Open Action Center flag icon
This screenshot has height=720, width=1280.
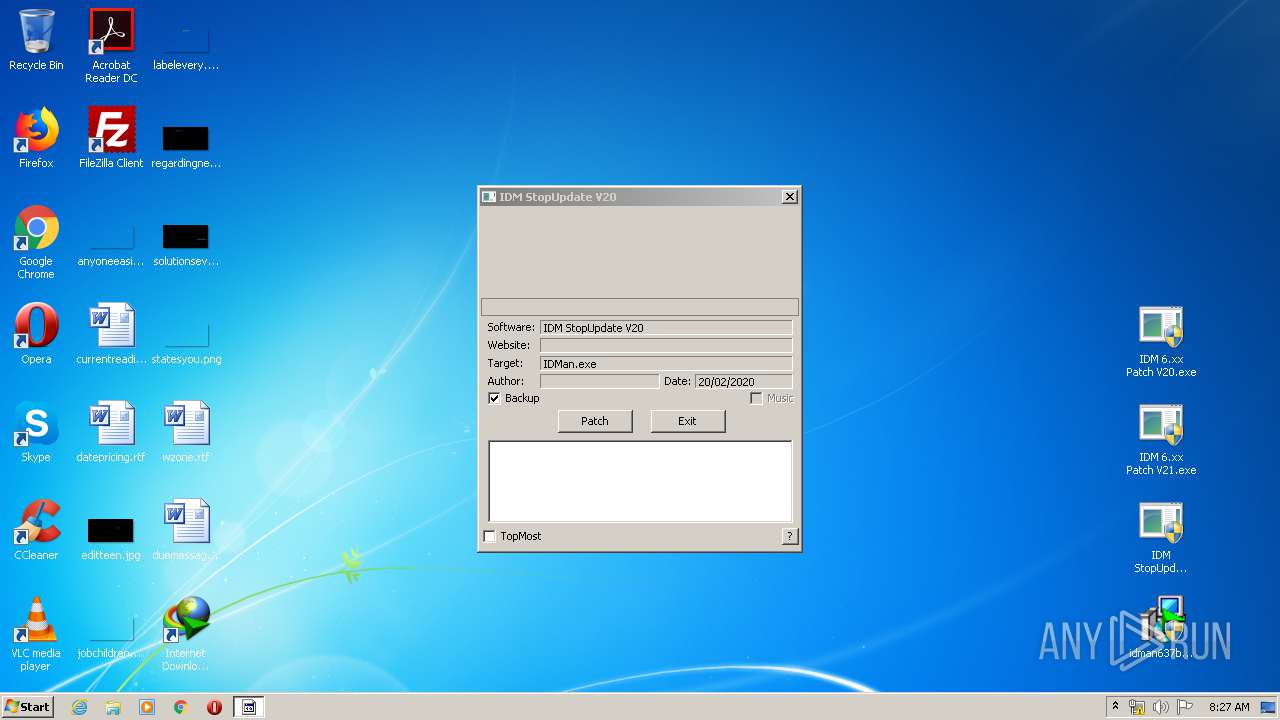1185,707
